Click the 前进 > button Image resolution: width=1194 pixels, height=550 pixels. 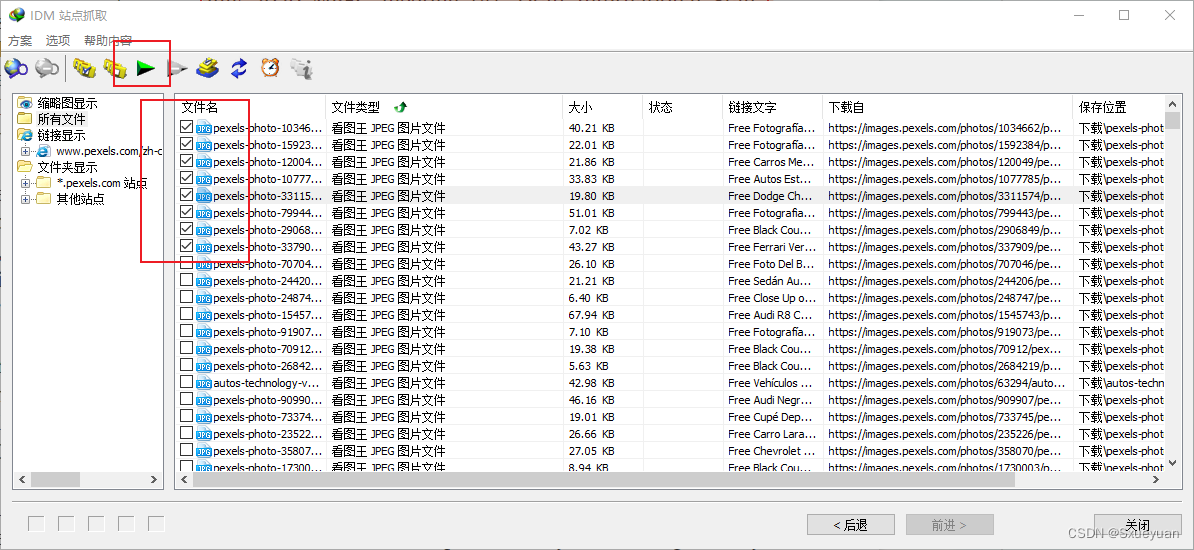point(950,525)
